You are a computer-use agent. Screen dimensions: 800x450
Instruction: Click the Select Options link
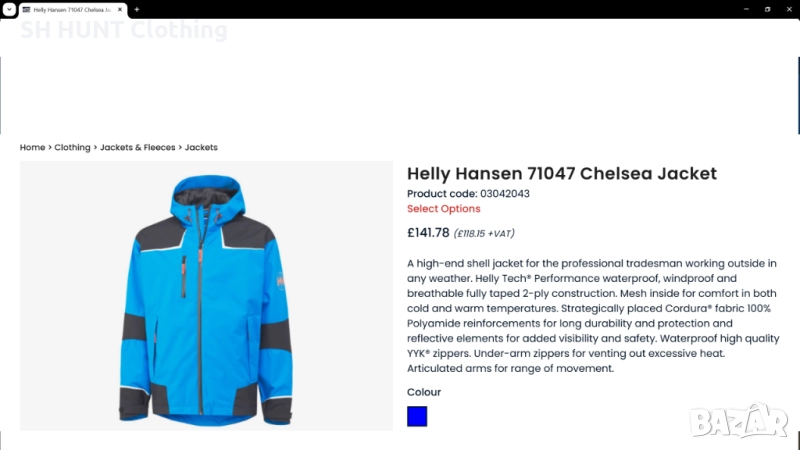443,209
